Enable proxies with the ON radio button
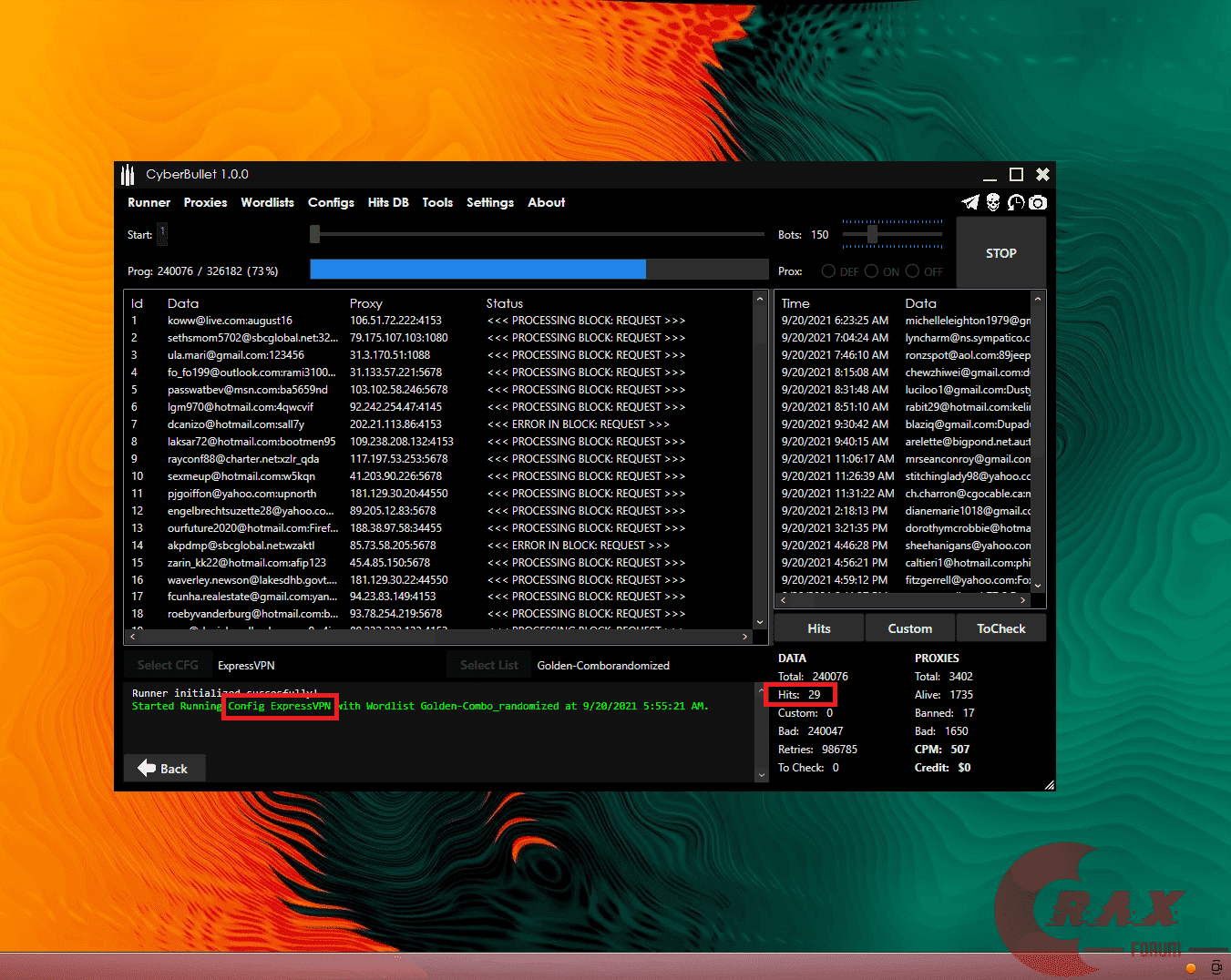This screenshot has width=1231, height=980. pyautogui.click(x=873, y=271)
